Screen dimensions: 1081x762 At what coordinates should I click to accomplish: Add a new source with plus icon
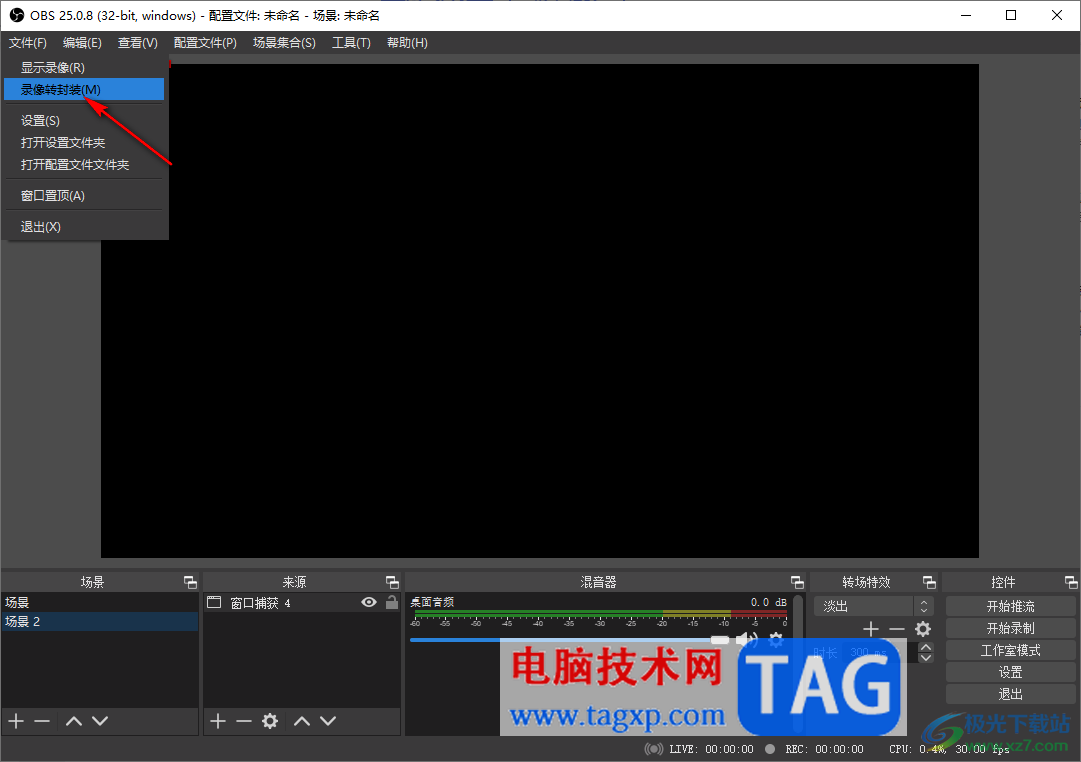(x=218, y=721)
